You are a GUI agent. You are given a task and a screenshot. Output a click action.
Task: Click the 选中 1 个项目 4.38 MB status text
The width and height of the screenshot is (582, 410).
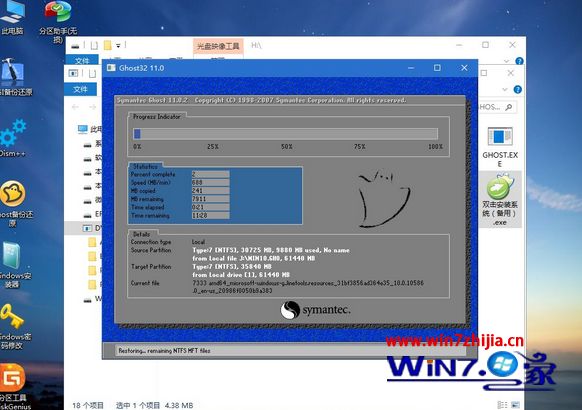pos(154,405)
